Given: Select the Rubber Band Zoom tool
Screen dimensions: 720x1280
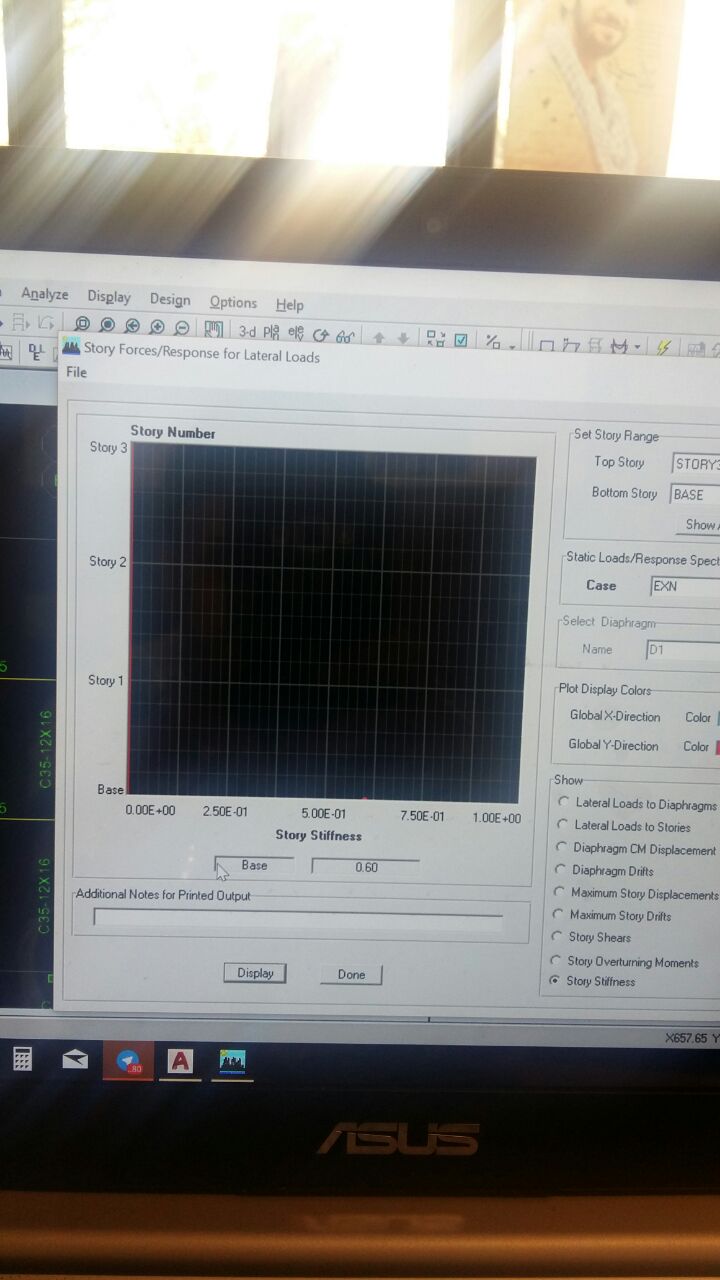Looking at the screenshot, I should click(x=82, y=324).
